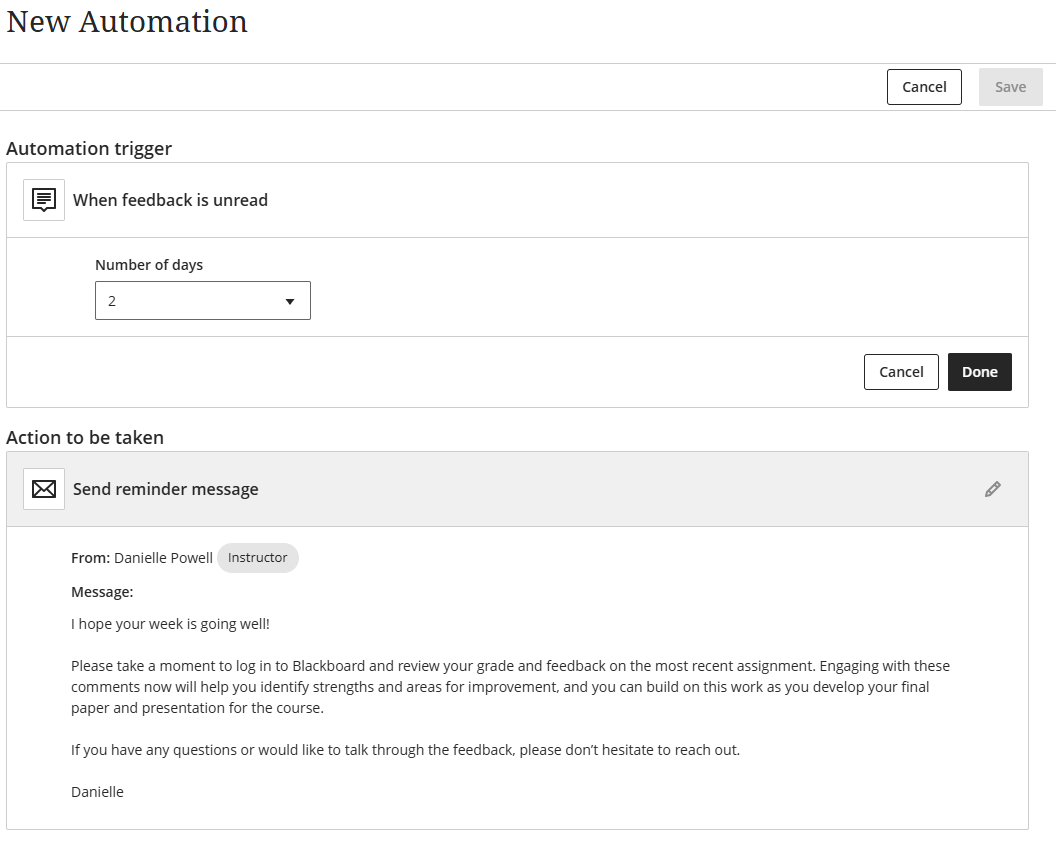
Task: Click sender name Danielle Powell
Action: (163, 558)
